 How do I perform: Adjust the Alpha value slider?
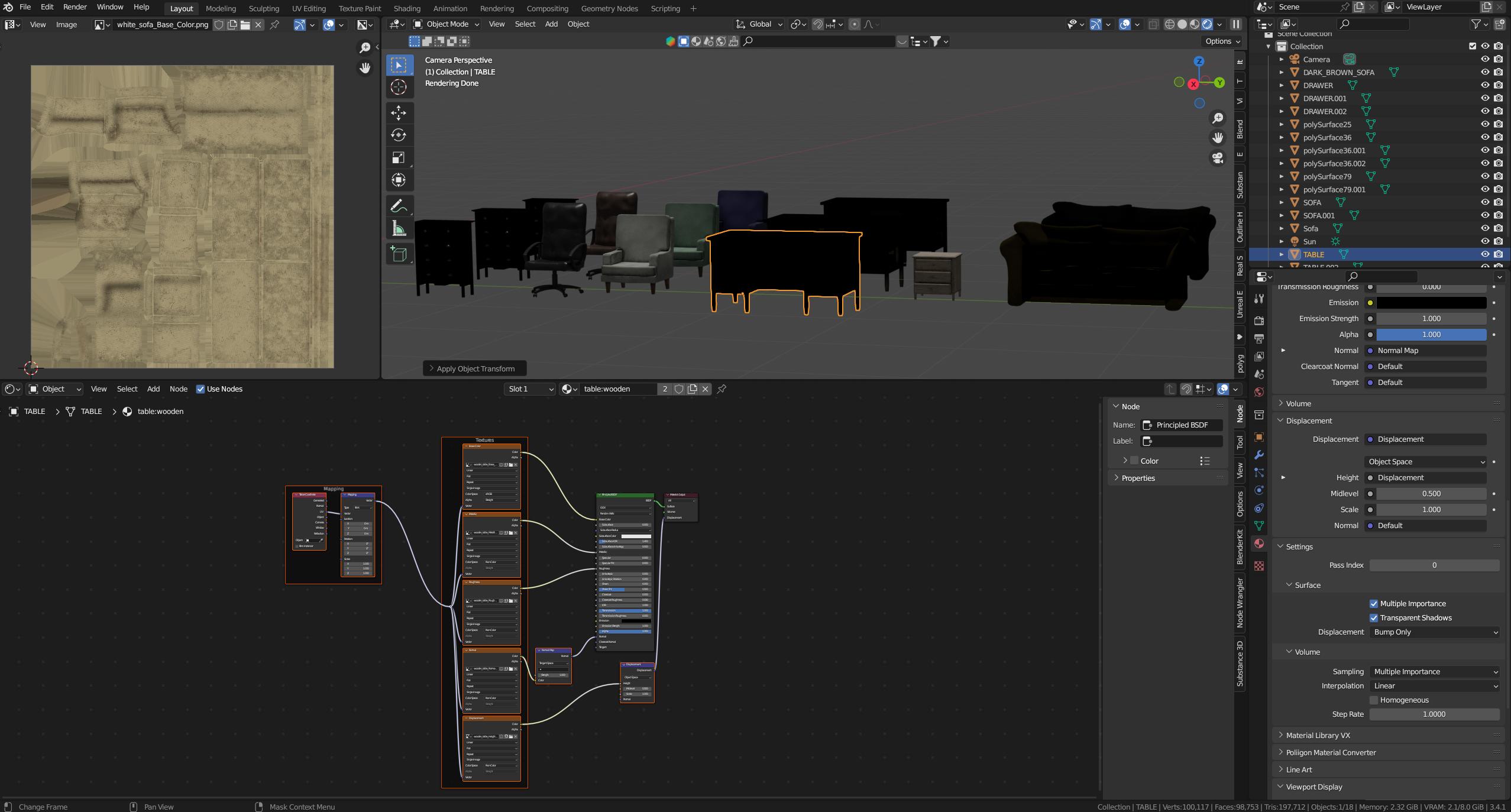click(1431, 334)
